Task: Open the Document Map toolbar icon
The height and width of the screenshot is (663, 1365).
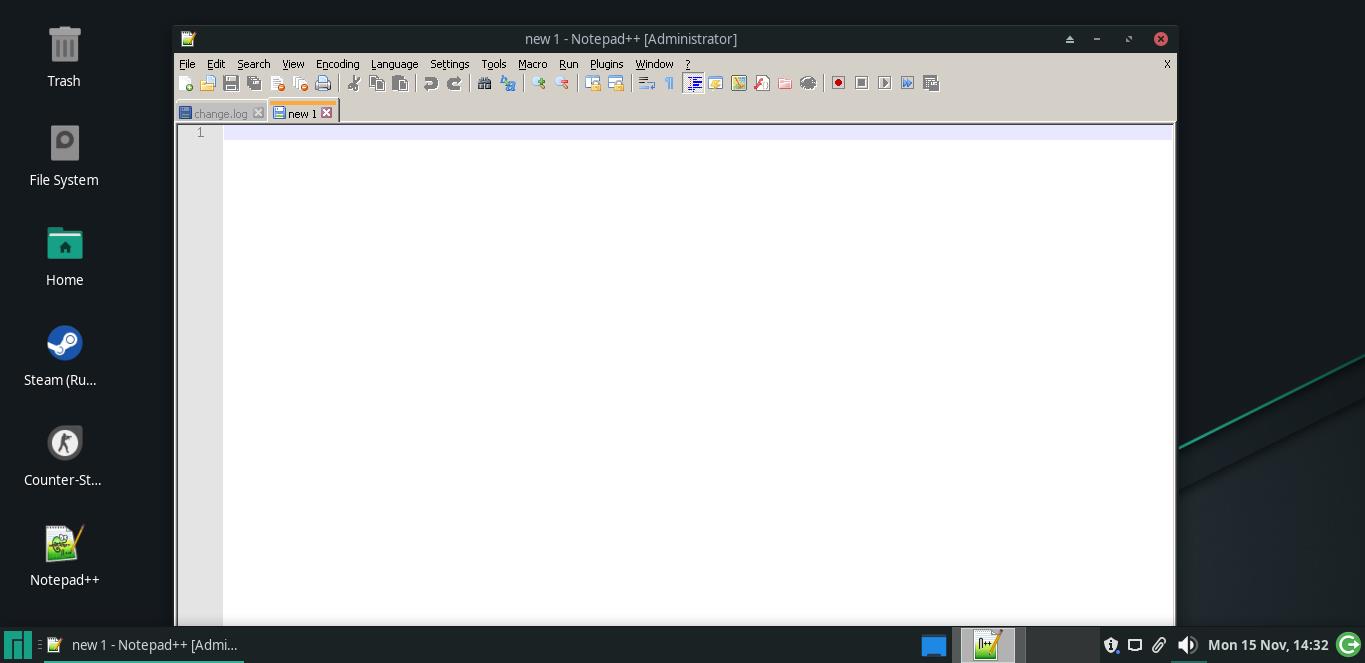Action: 739,83
